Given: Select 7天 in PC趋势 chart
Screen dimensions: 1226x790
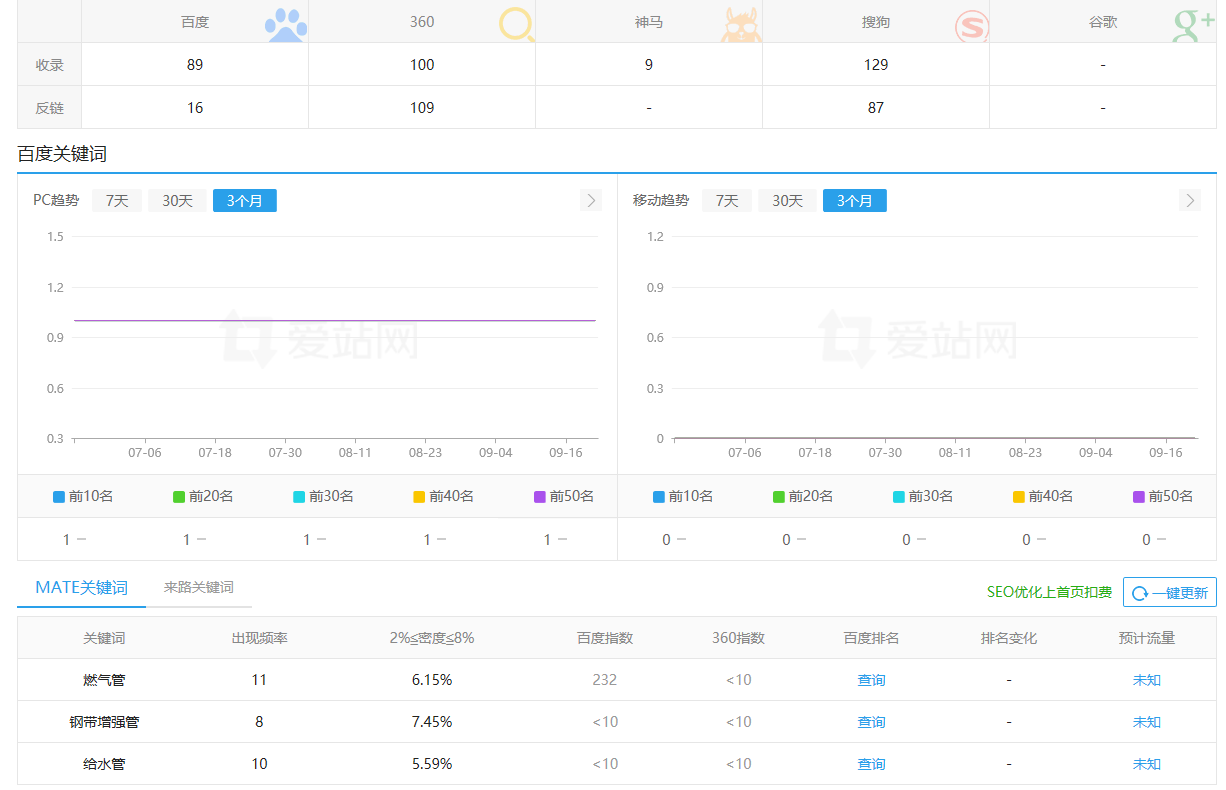Looking at the screenshot, I should [117, 200].
